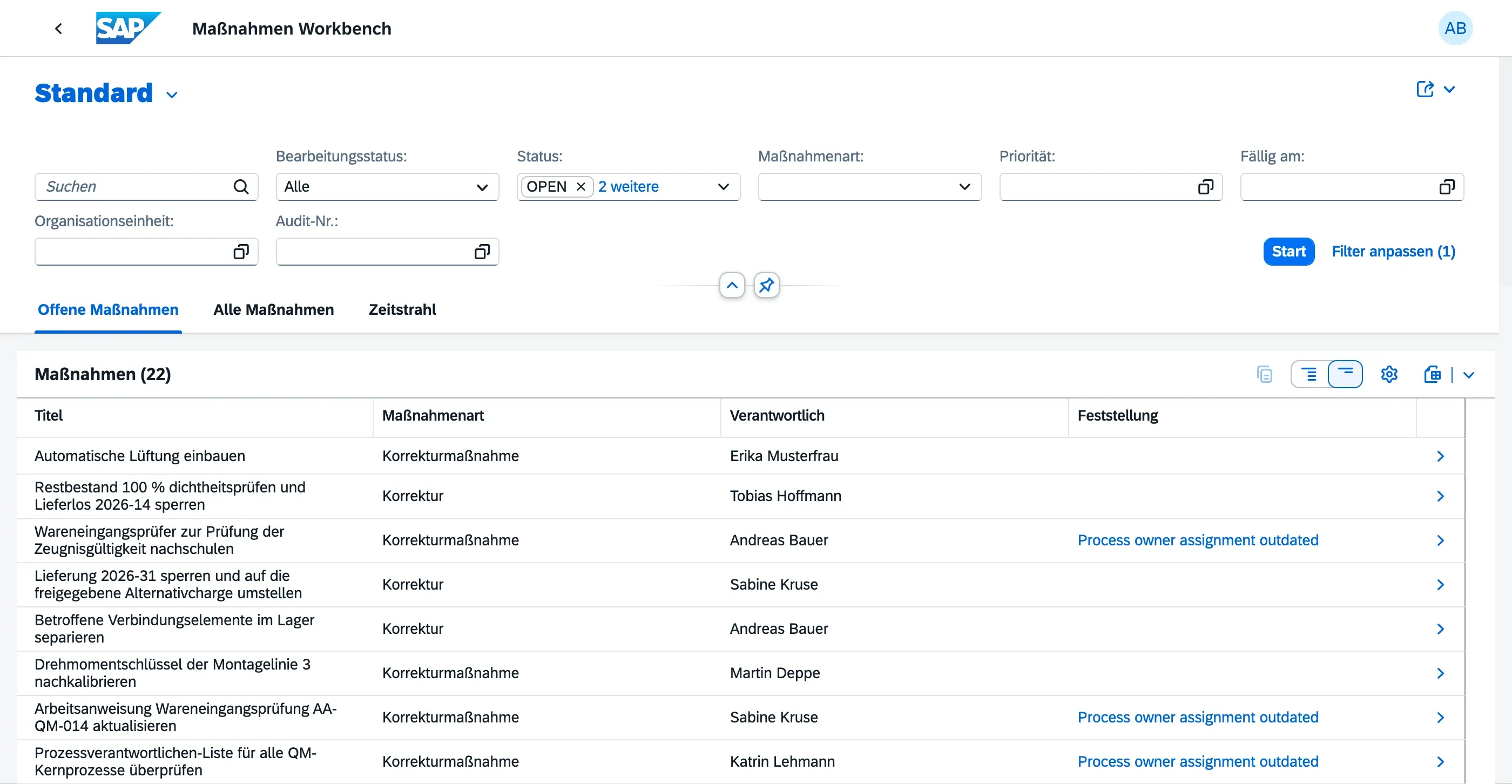Export table to spreadsheet
The height and width of the screenshot is (784, 1512).
click(x=1432, y=374)
